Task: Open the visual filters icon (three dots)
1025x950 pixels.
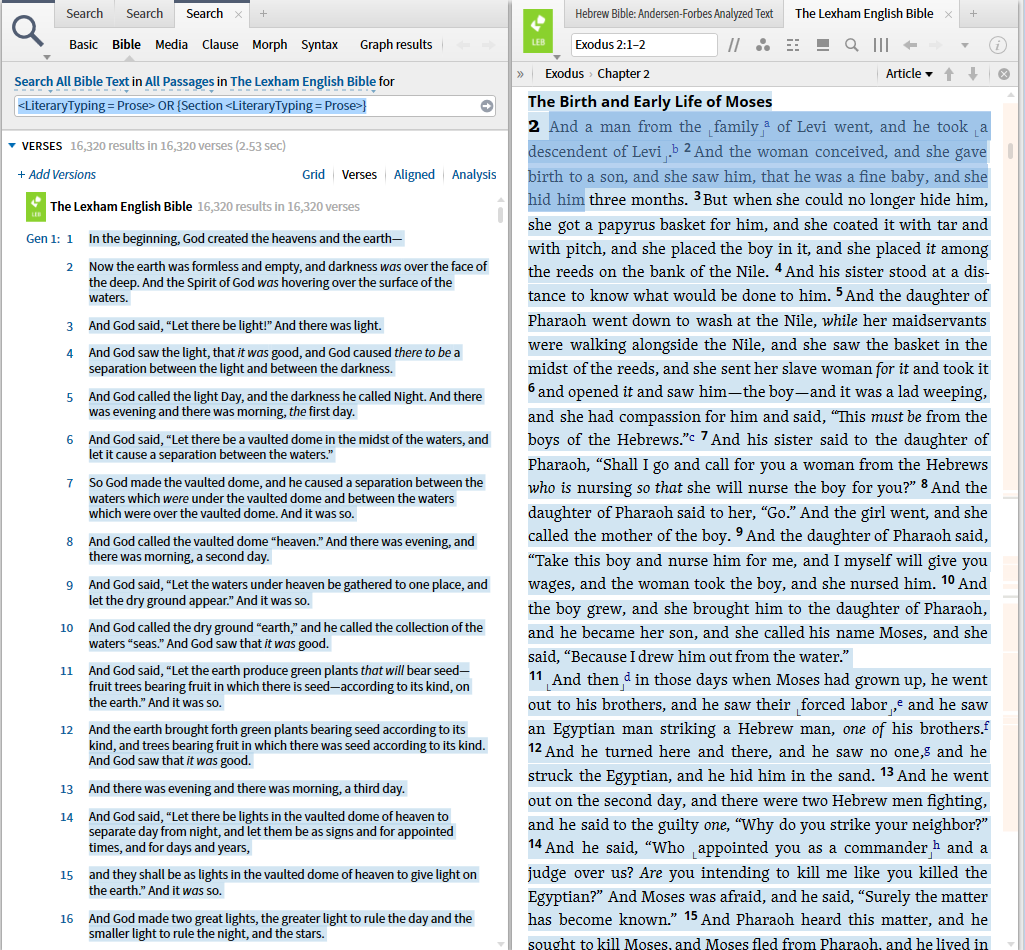Action: click(x=763, y=45)
